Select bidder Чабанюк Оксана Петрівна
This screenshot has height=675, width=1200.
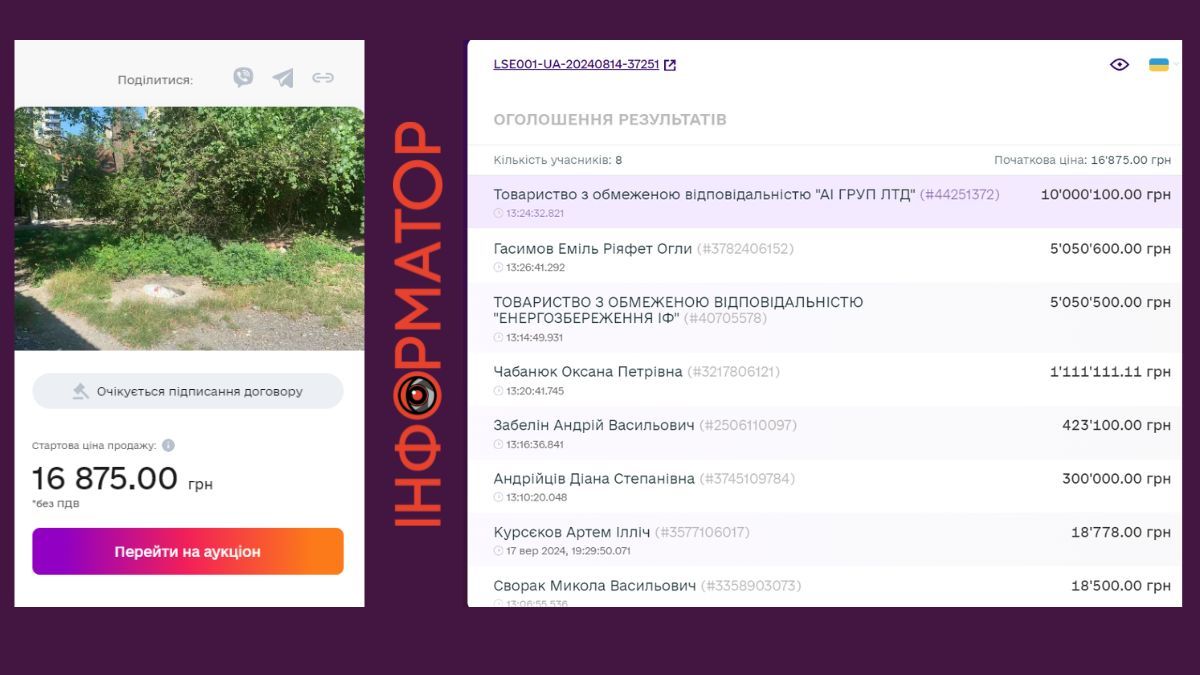tap(824, 380)
